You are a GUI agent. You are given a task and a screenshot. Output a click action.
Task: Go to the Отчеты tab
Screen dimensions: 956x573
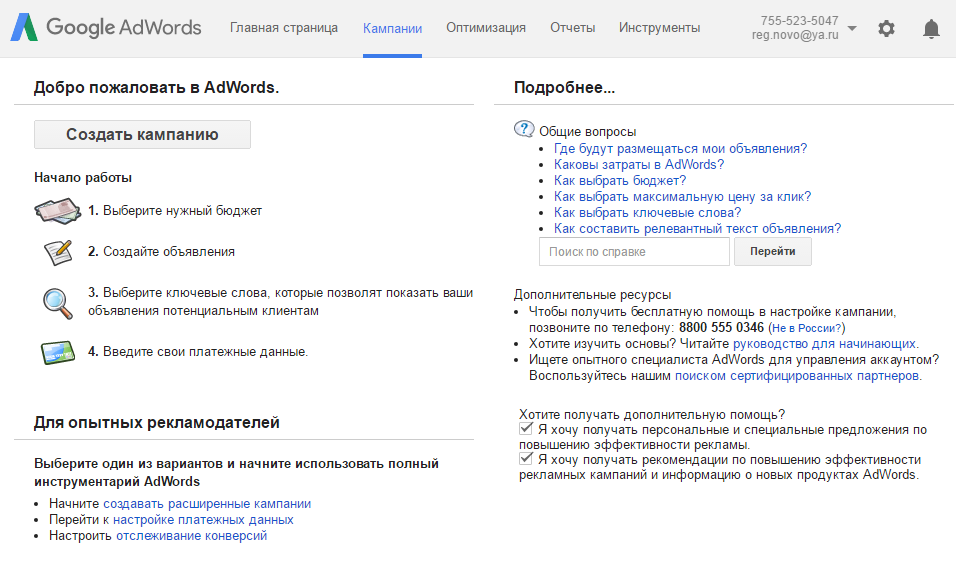pos(573,28)
